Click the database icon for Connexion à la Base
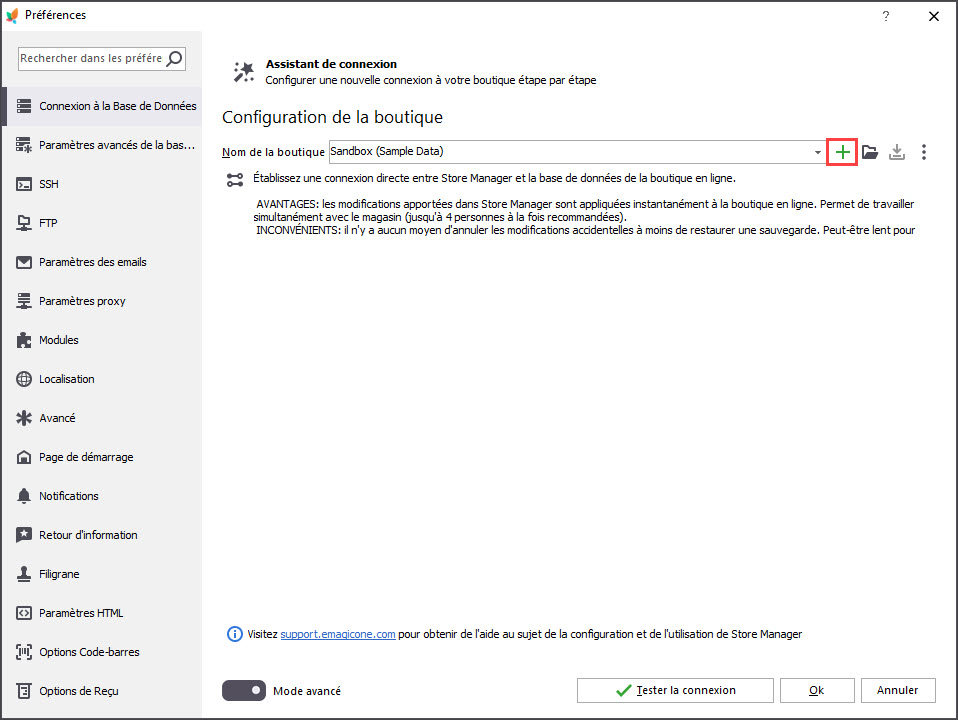The image size is (958, 720). [x=24, y=106]
